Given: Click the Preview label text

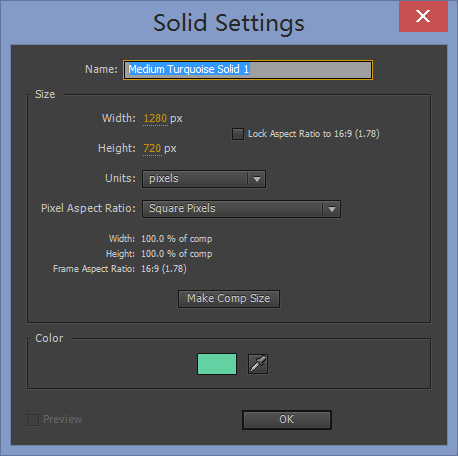Looking at the screenshot, I should click(63, 419).
